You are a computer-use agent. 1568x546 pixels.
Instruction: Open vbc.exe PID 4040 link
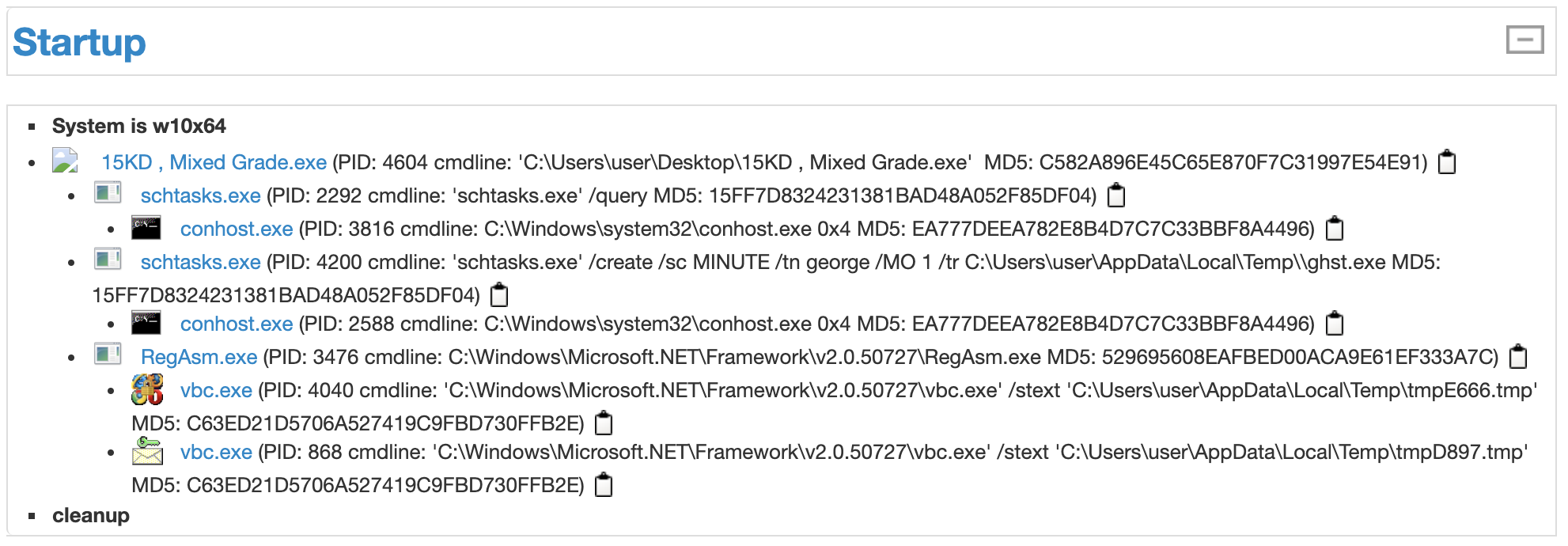216,390
